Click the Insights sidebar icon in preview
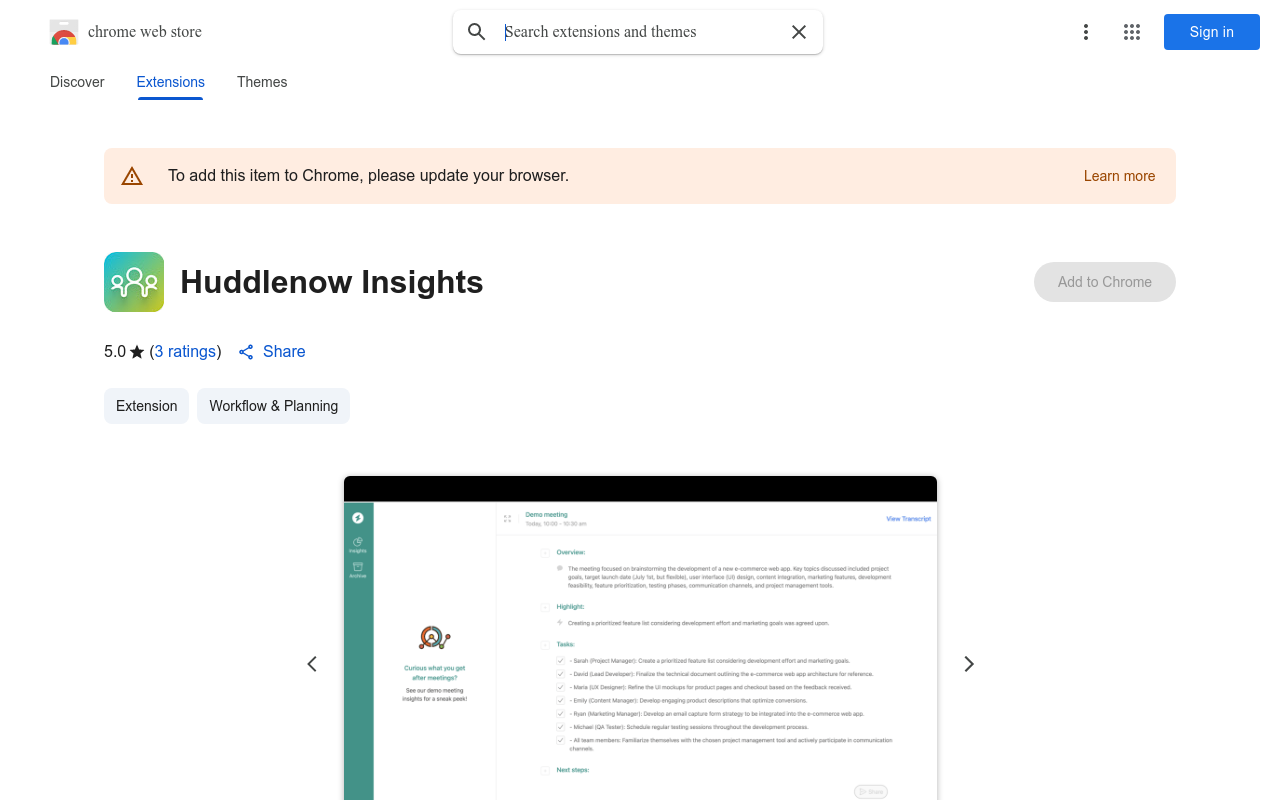Screen dimensions: 1280x800 click(358, 545)
